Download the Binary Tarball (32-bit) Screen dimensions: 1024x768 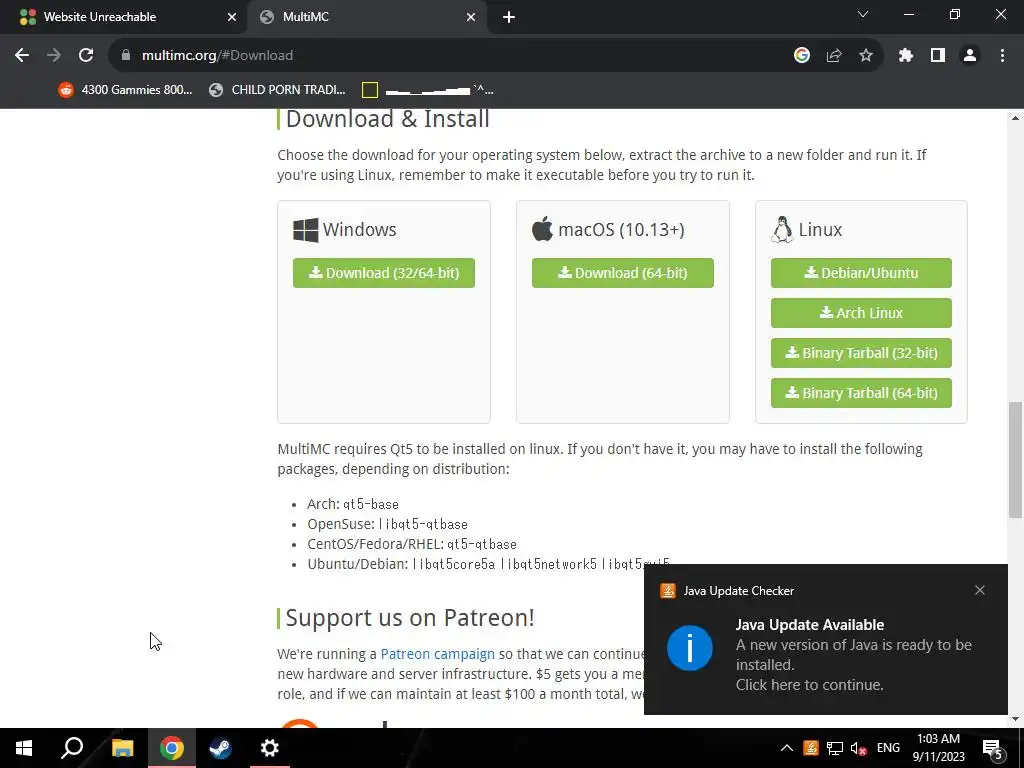tap(861, 353)
